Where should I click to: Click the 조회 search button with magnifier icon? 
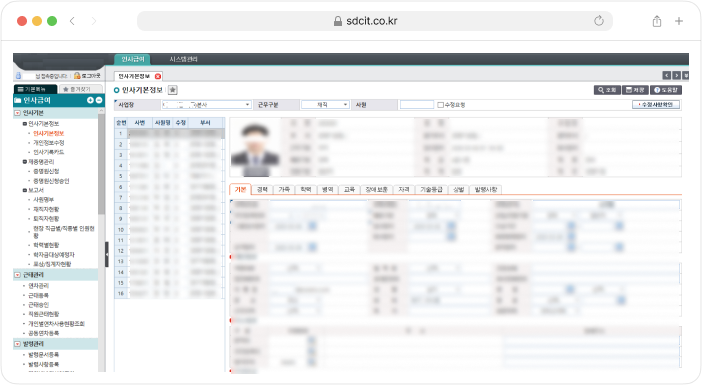coord(607,90)
